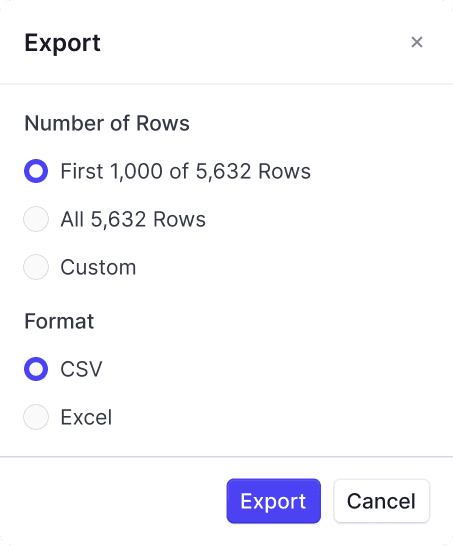Click the Cancel button

[x=382, y=501]
